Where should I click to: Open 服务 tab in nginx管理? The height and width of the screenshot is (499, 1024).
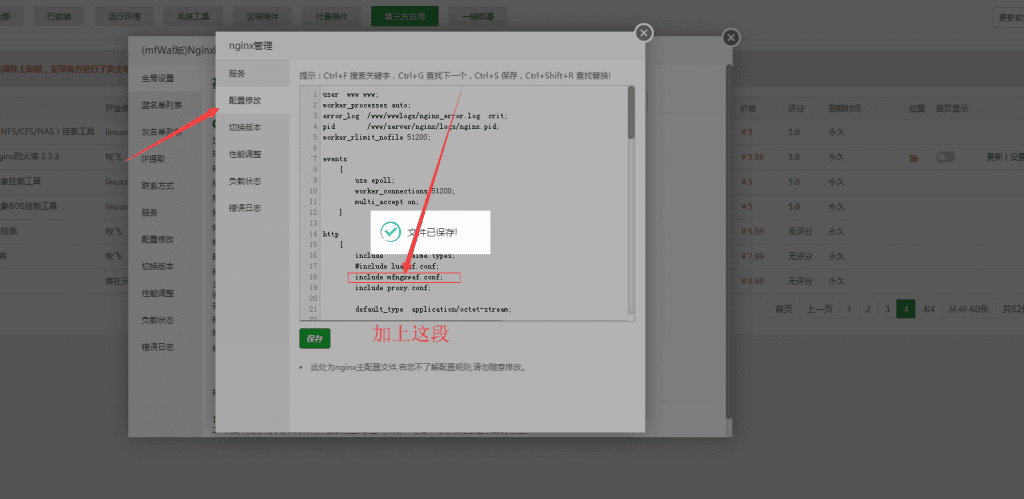[237, 74]
